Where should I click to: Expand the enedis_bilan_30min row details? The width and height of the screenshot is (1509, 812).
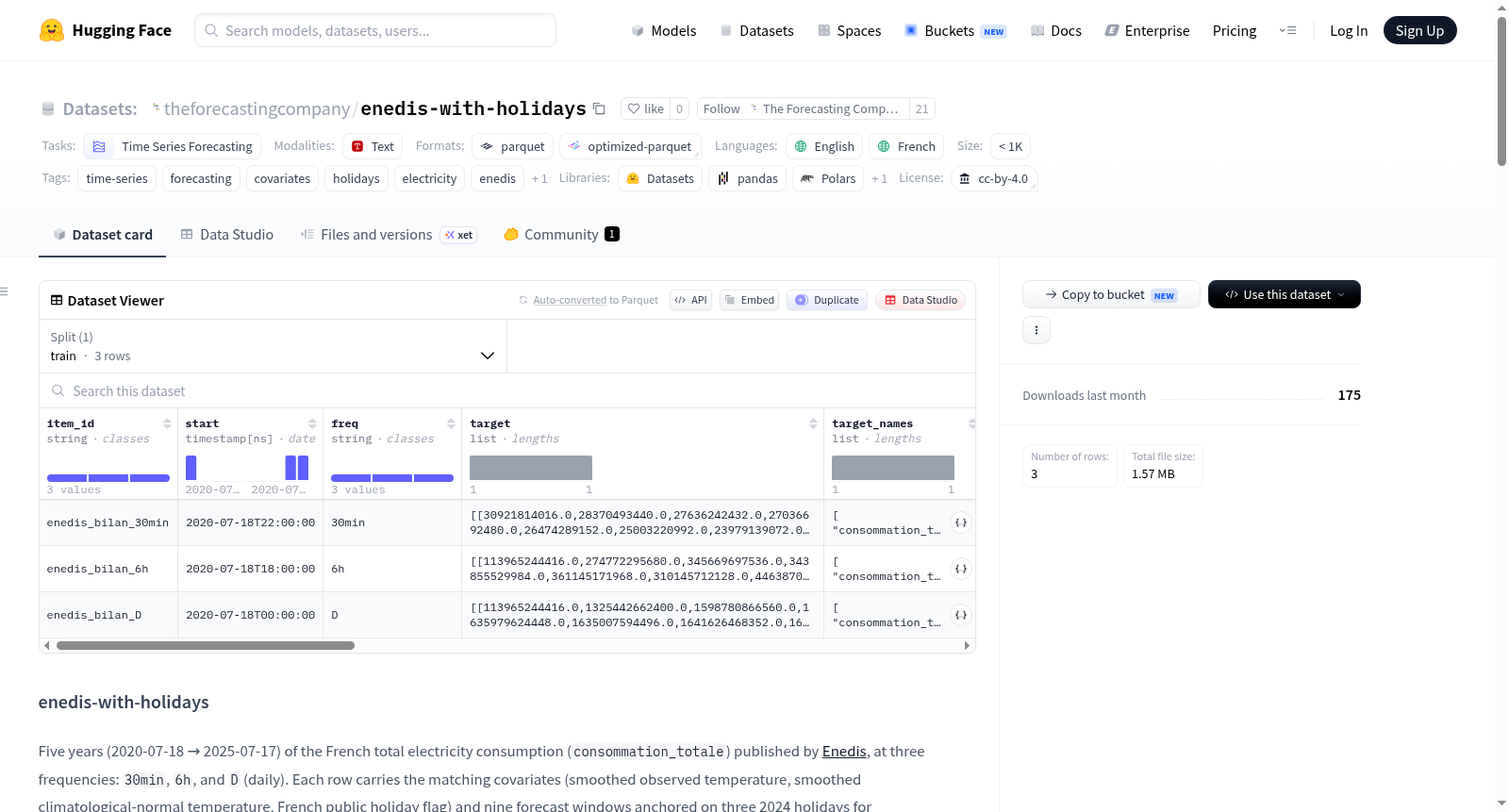point(961,522)
